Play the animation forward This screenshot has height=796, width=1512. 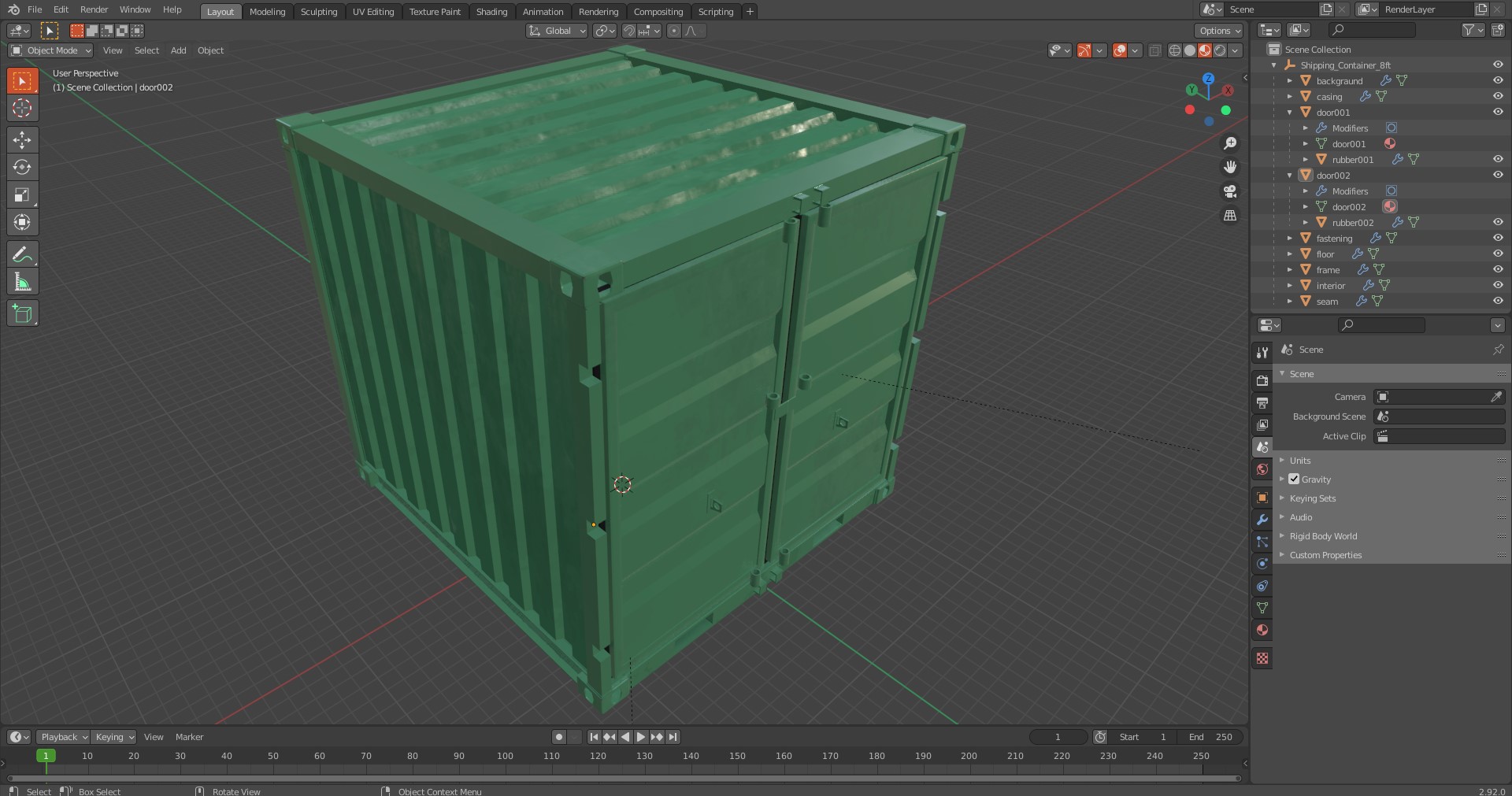[641, 737]
